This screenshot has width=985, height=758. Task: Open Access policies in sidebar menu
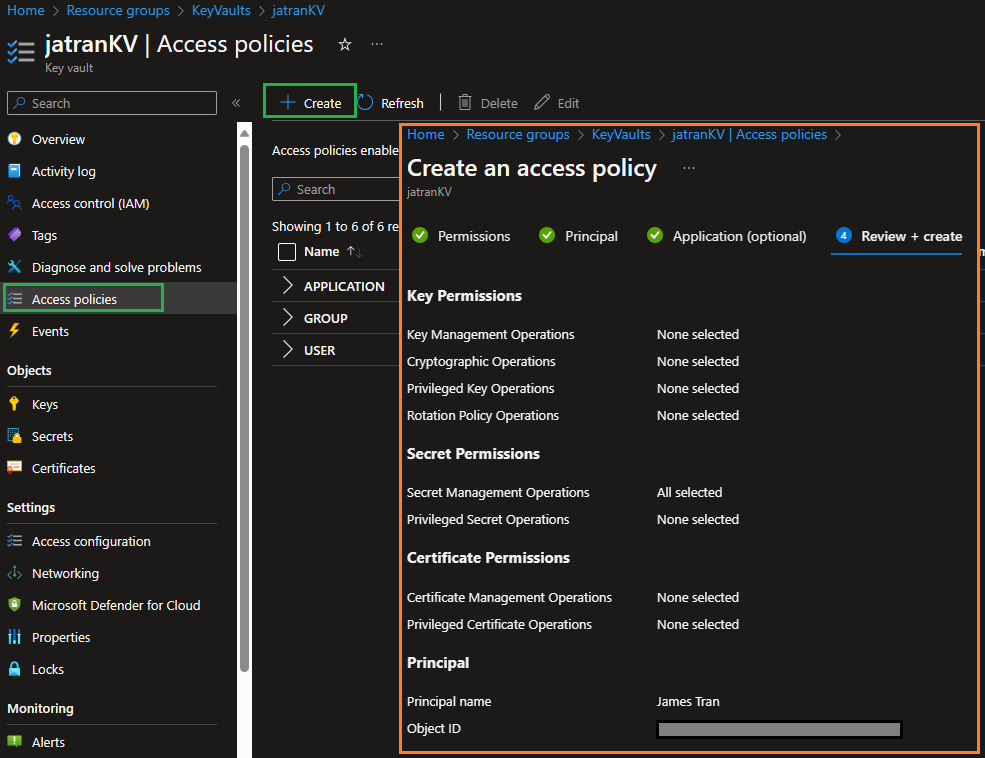pyautogui.click(x=74, y=300)
